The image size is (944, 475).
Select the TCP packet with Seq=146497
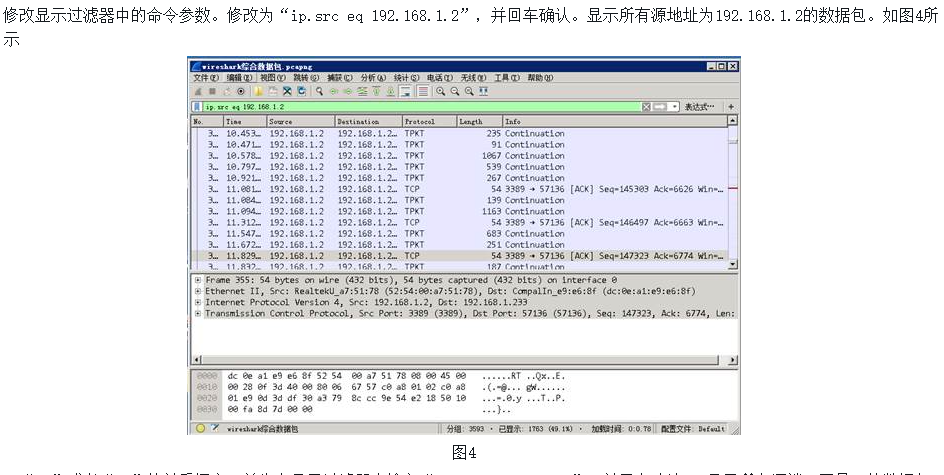[459, 223]
